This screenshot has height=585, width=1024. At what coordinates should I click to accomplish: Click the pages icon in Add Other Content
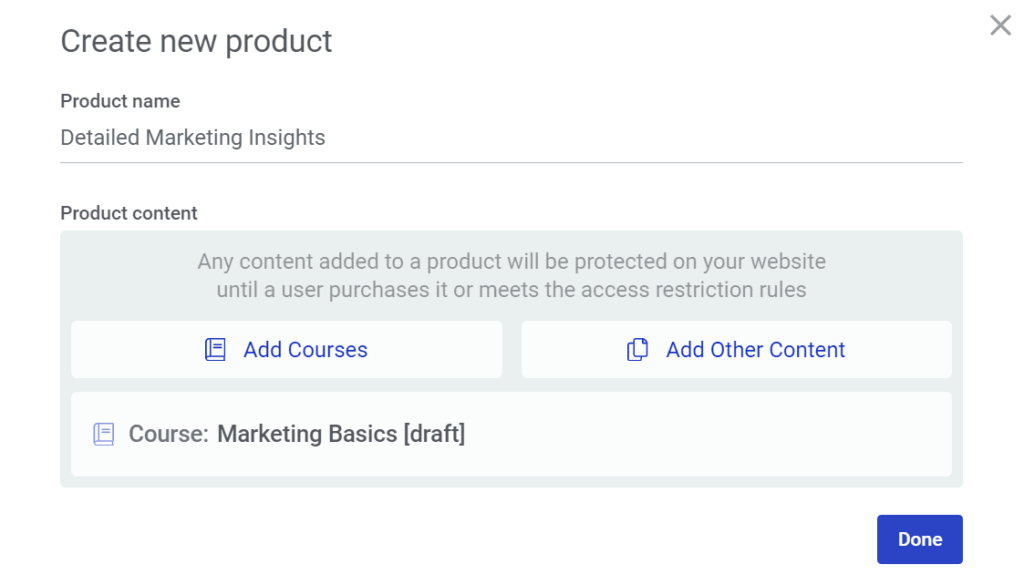click(x=637, y=350)
